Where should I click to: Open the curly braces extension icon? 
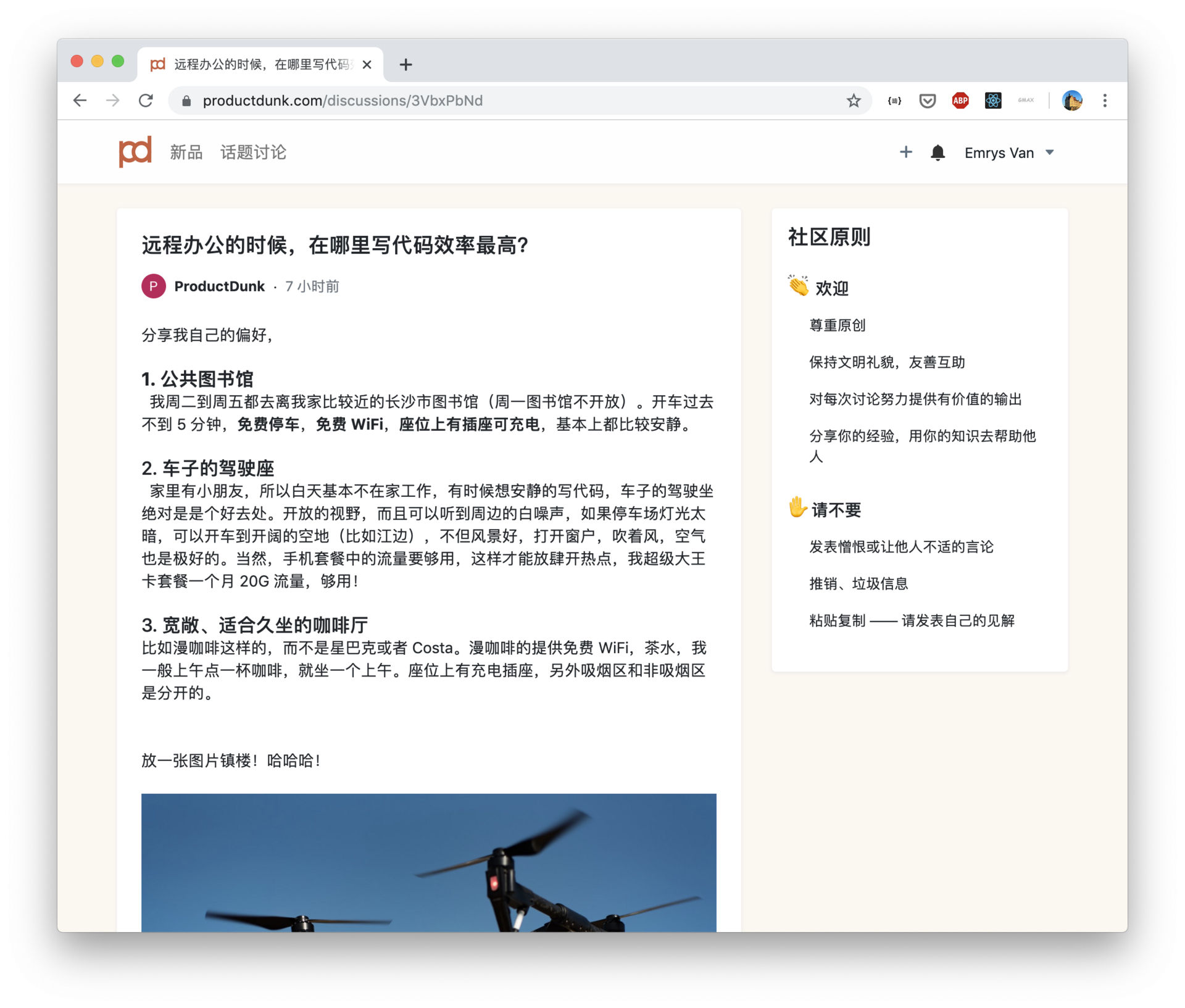[894, 101]
